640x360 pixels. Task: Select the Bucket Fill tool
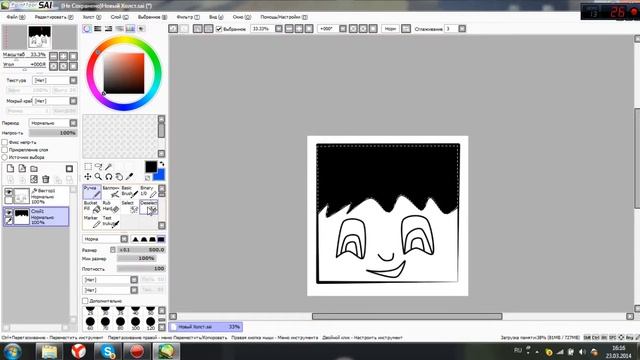92,207
